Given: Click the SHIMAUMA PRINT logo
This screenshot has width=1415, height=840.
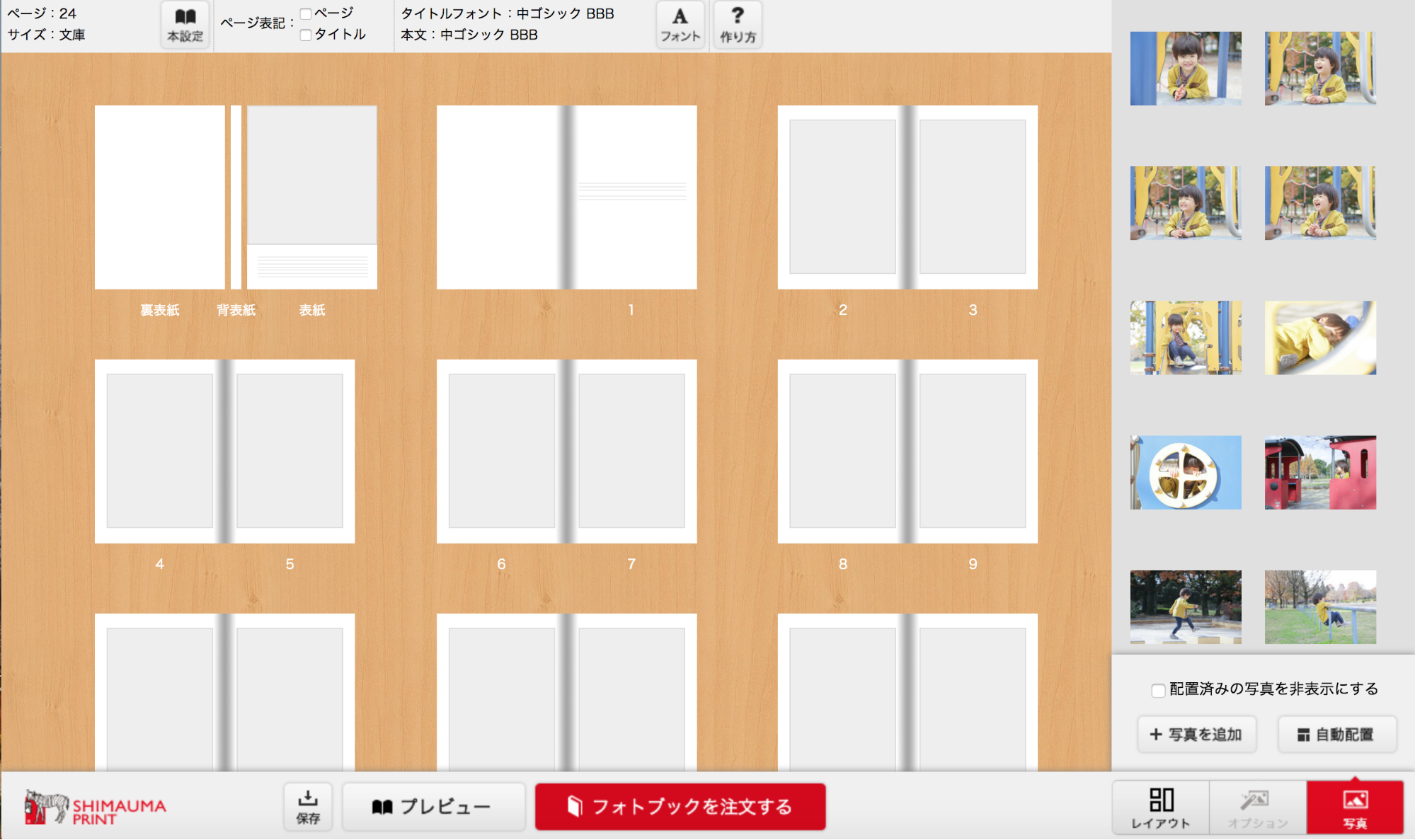Looking at the screenshot, I should click(96, 808).
